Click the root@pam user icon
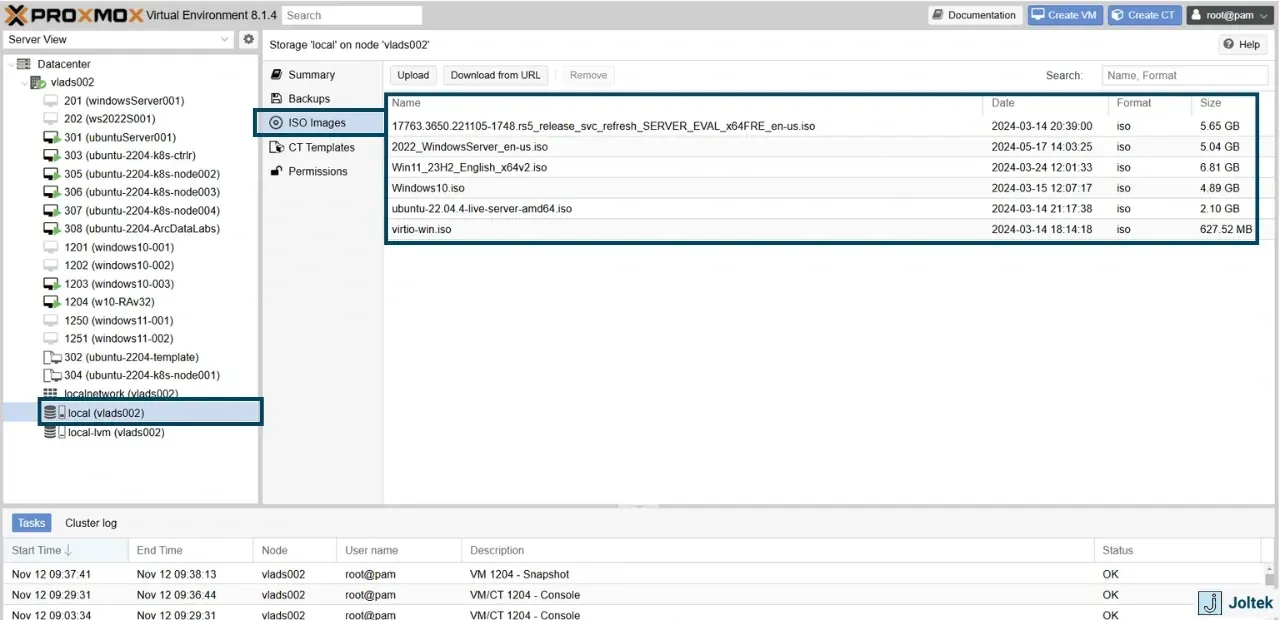1280x620 pixels. (x=1196, y=15)
